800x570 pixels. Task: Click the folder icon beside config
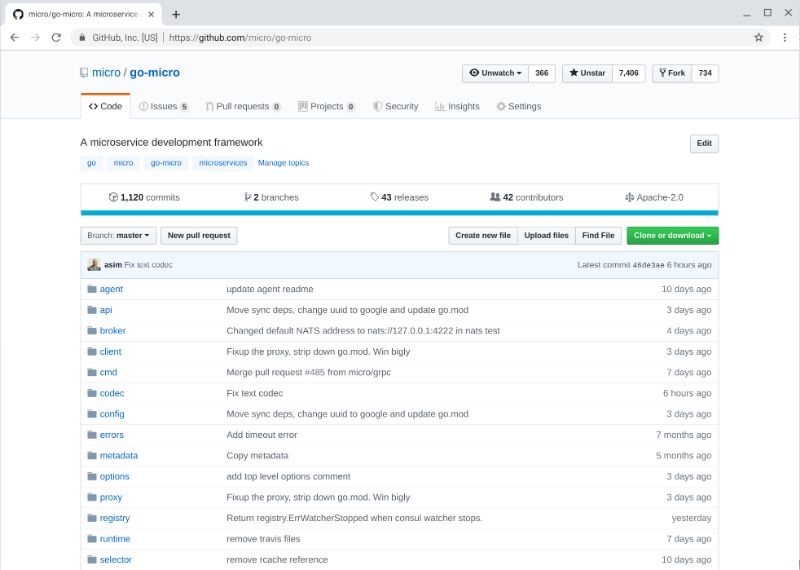point(92,414)
